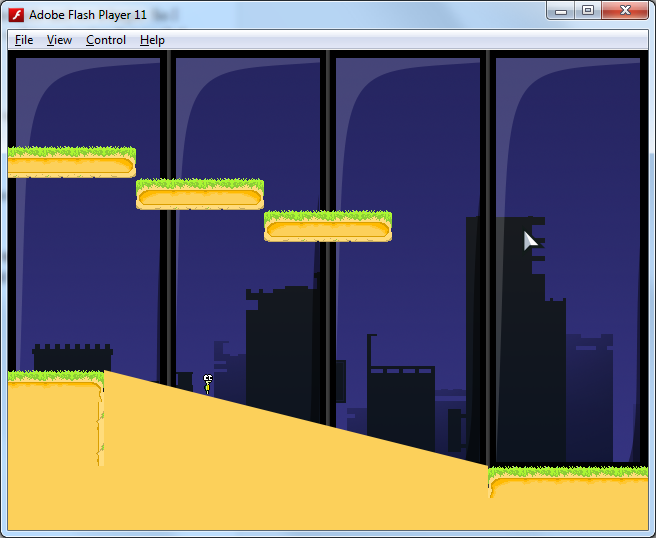Maximize the Flash Player window

click(x=588, y=11)
